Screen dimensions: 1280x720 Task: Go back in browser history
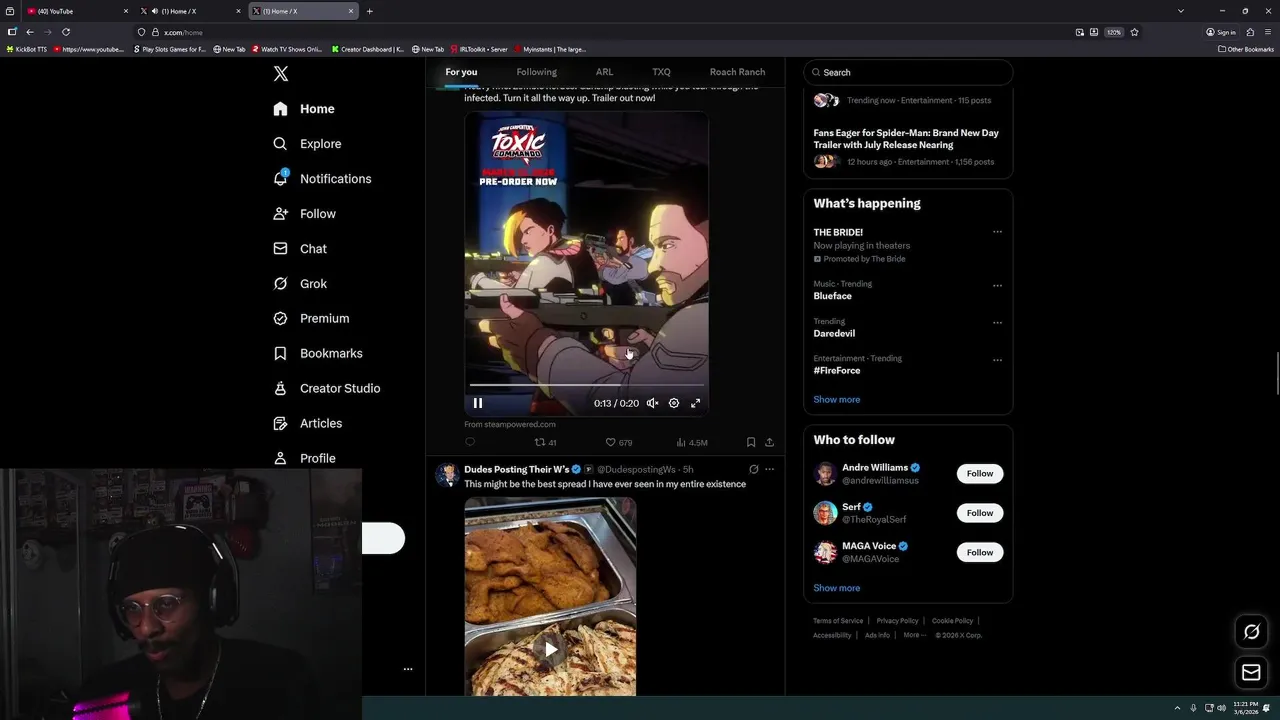pos(30,32)
